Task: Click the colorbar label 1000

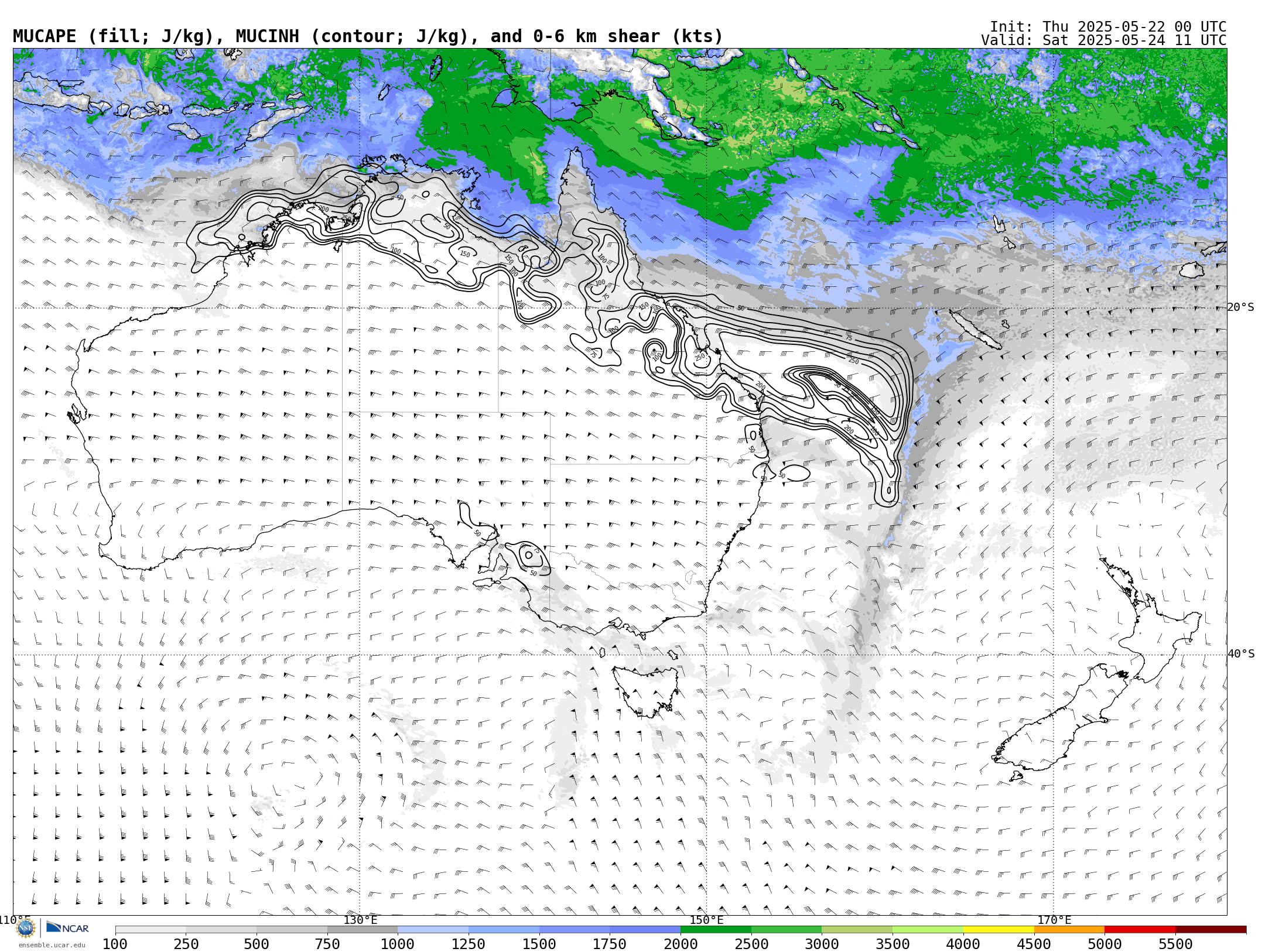Action: click(x=398, y=944)
